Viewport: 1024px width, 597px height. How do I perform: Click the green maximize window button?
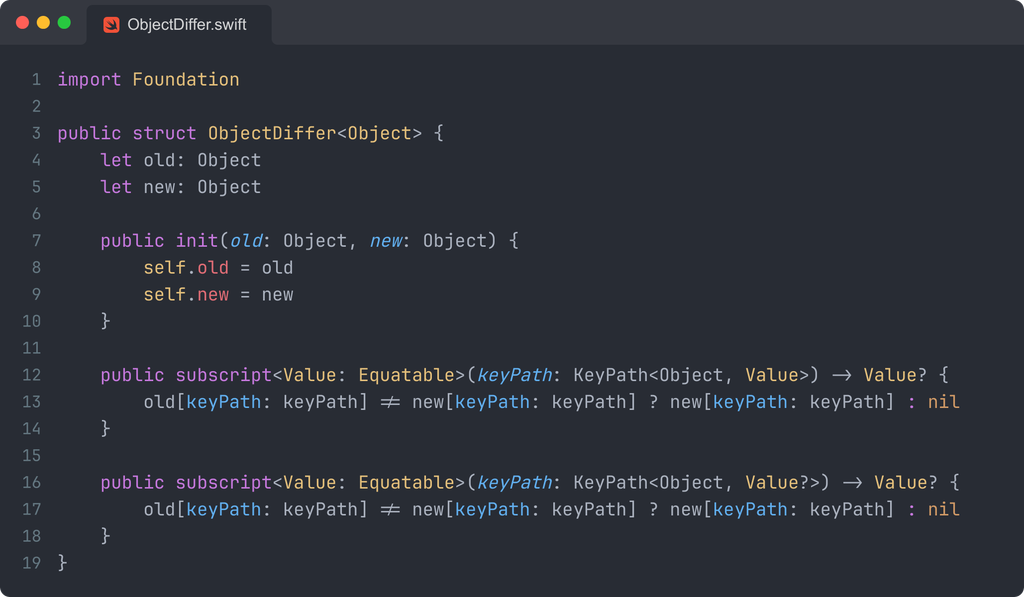(x=64, y=23)
